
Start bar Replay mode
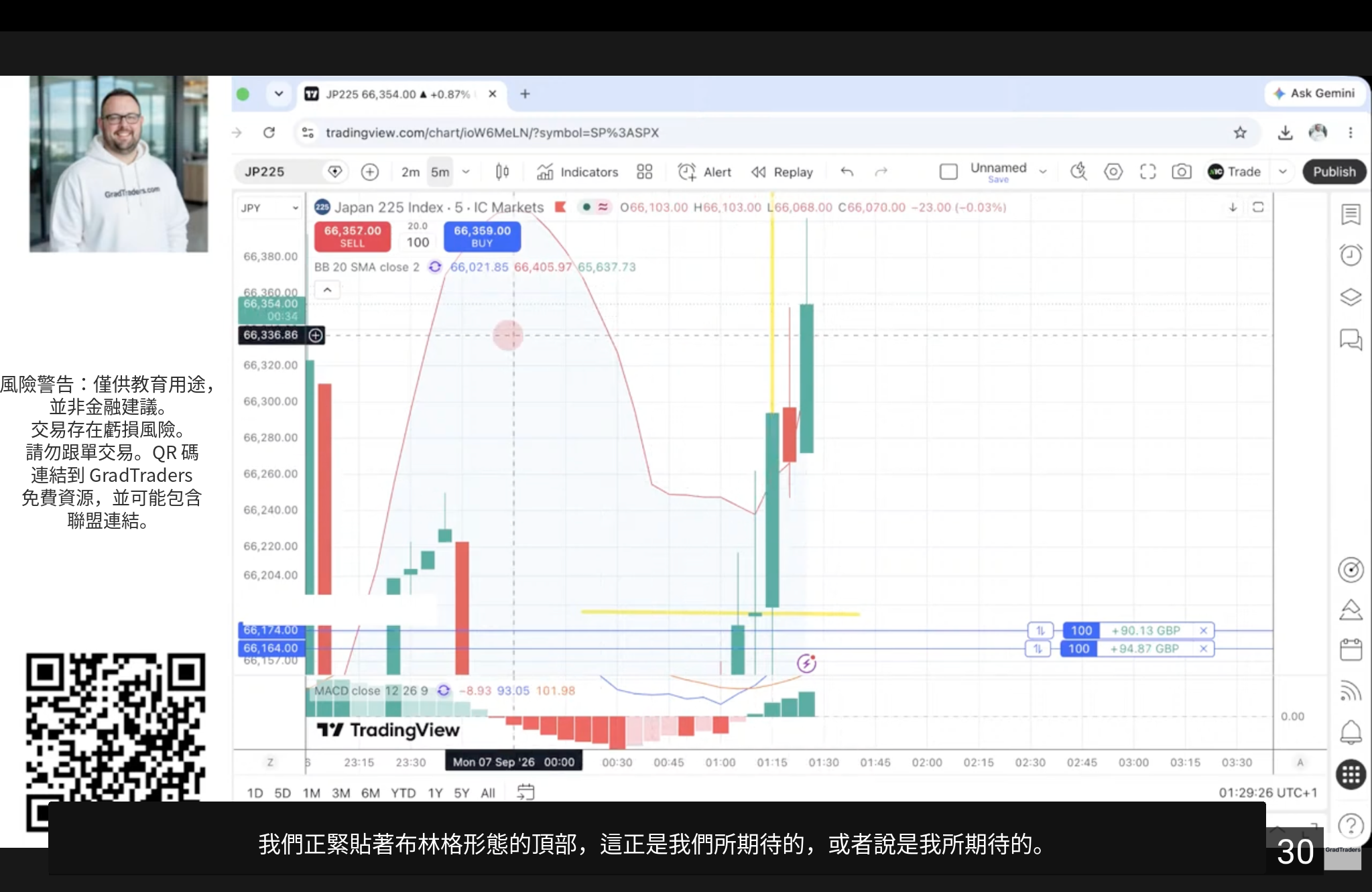(782, 172)
